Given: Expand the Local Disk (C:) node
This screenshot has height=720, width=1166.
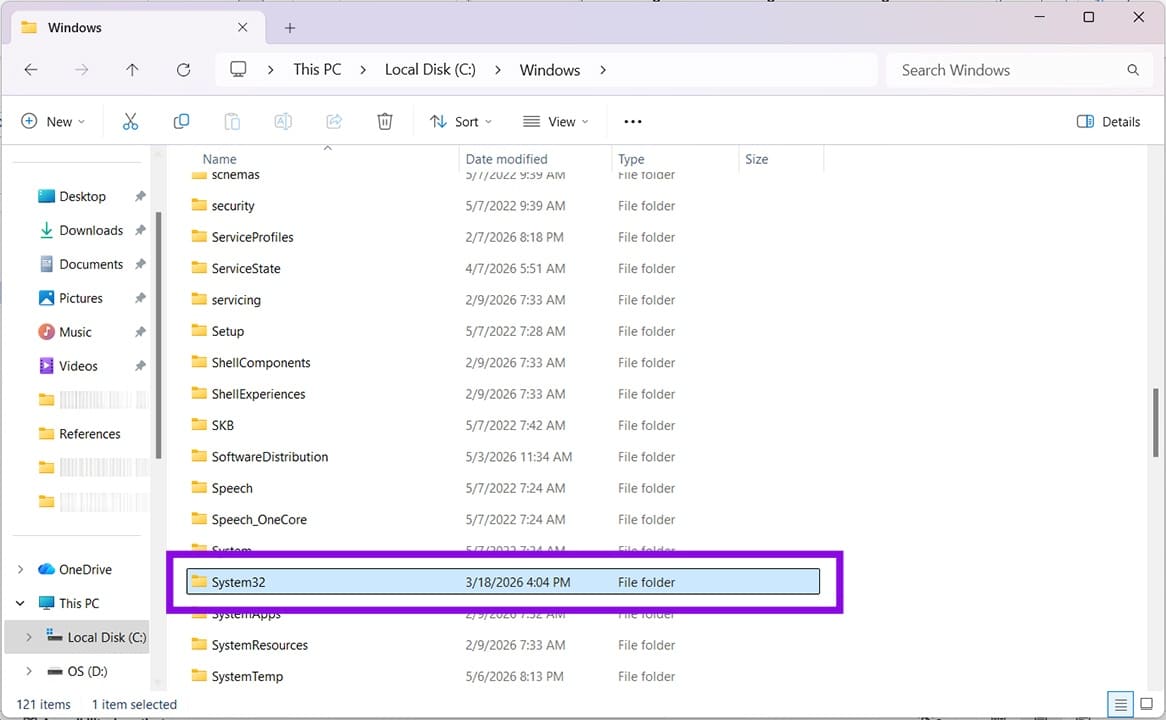Looking at the screenshot, I should [x=28, y=637].
